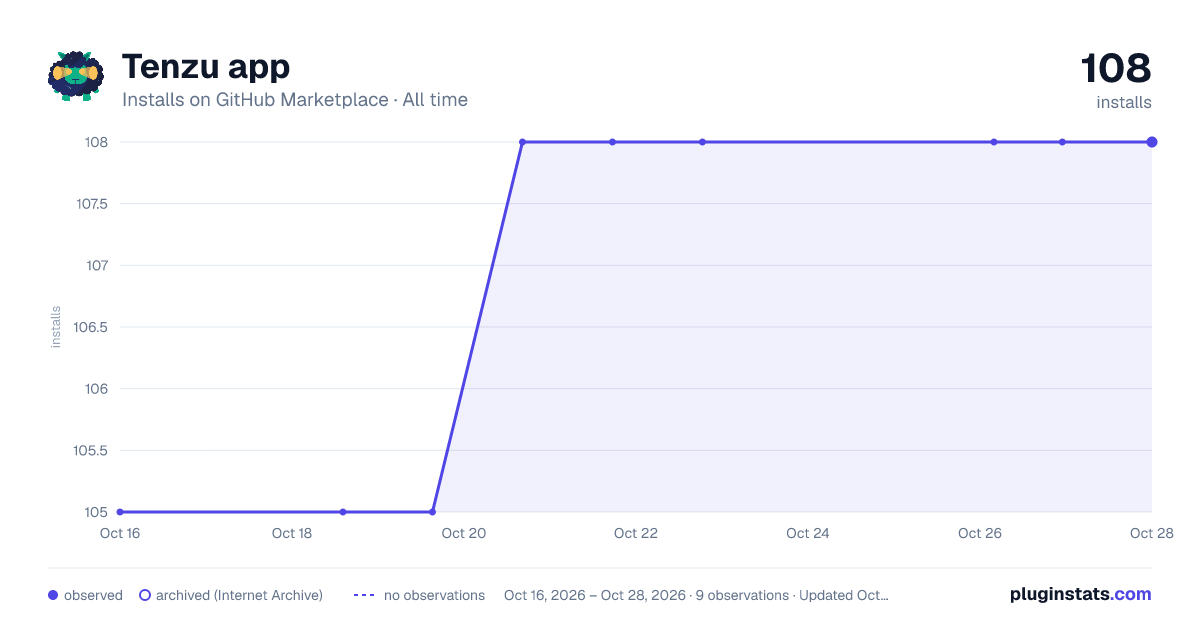Select the first data point at Oct 16
The height and width of the screenshot is (630, 1200).
pos(120,512)
